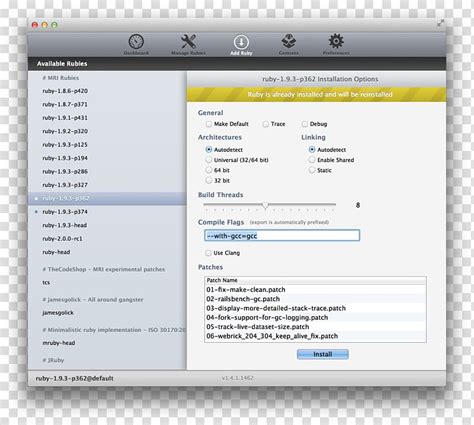Check the Use Clang option

click(x=208, y=253)
